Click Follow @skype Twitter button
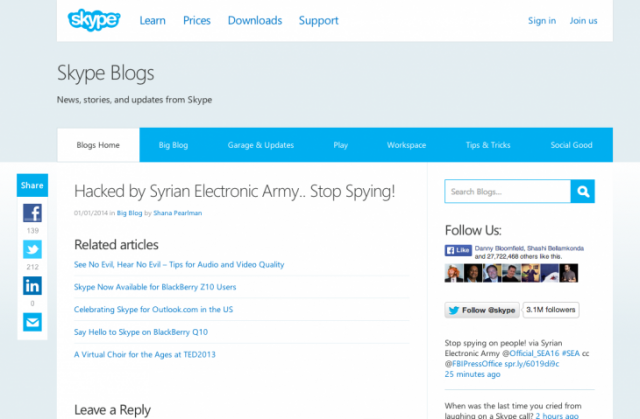Image resolution: width=640 pixels, height=419 pixels. point(482,310)
